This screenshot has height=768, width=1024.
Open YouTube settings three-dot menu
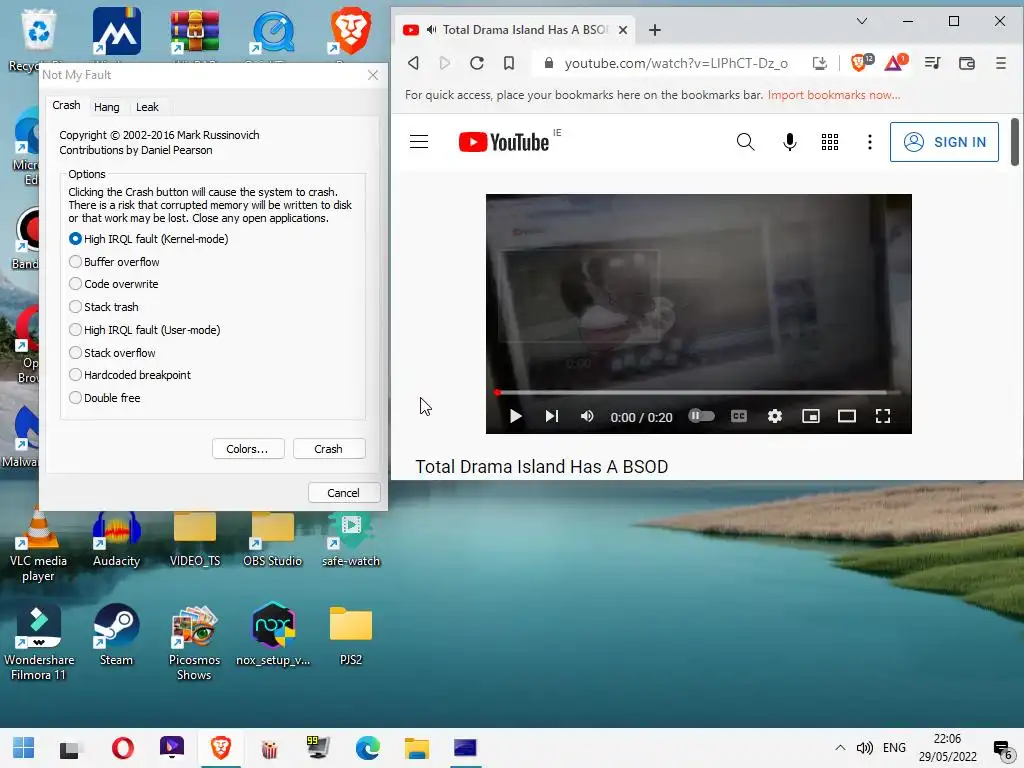(x=869, y=142)
